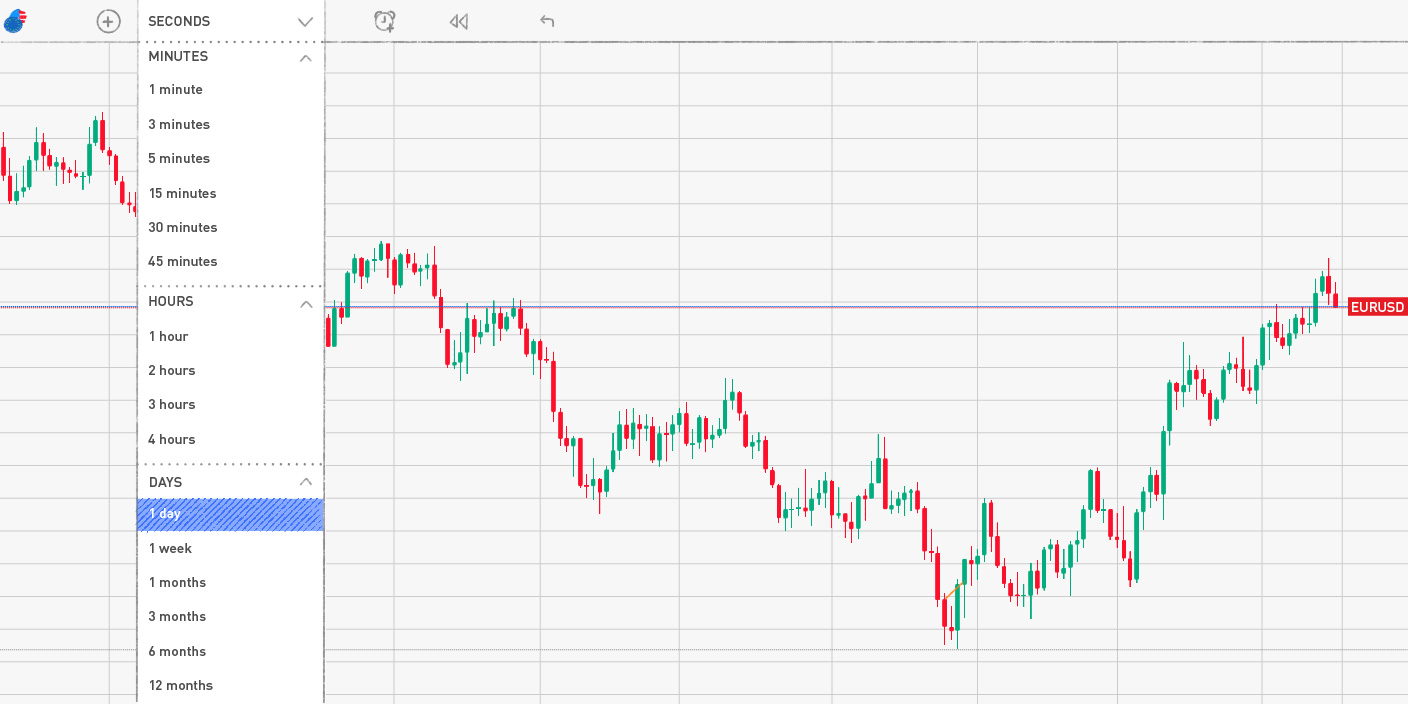
Task: Open the alarm clock alert icon
Action: click(x=384, y=20)
